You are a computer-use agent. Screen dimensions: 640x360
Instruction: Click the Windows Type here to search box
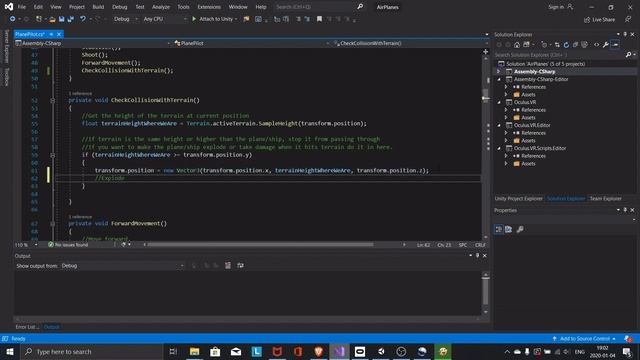(92, 351)
